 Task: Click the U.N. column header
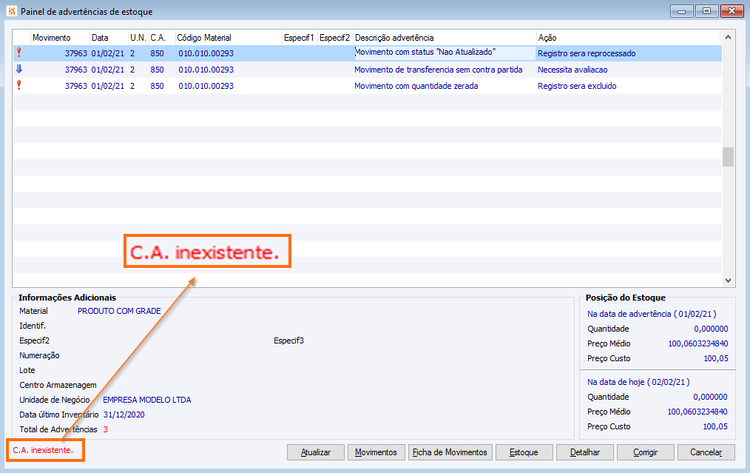[138, 38]
